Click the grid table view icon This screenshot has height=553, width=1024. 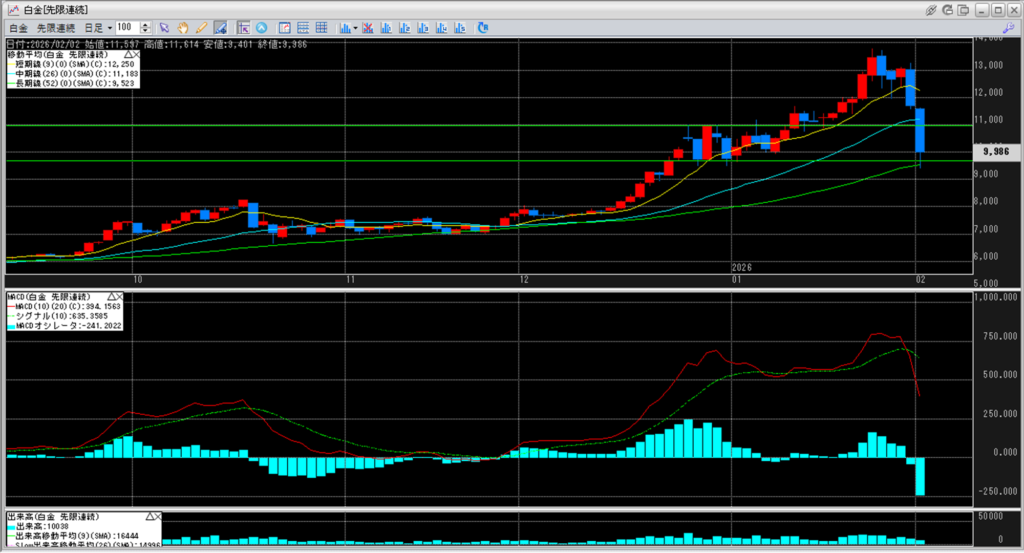click(321, 28)
